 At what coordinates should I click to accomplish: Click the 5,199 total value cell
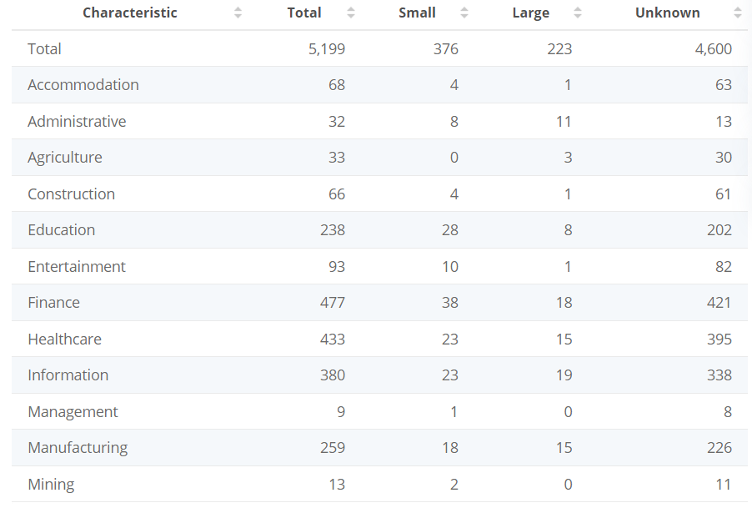pos(326,49)
